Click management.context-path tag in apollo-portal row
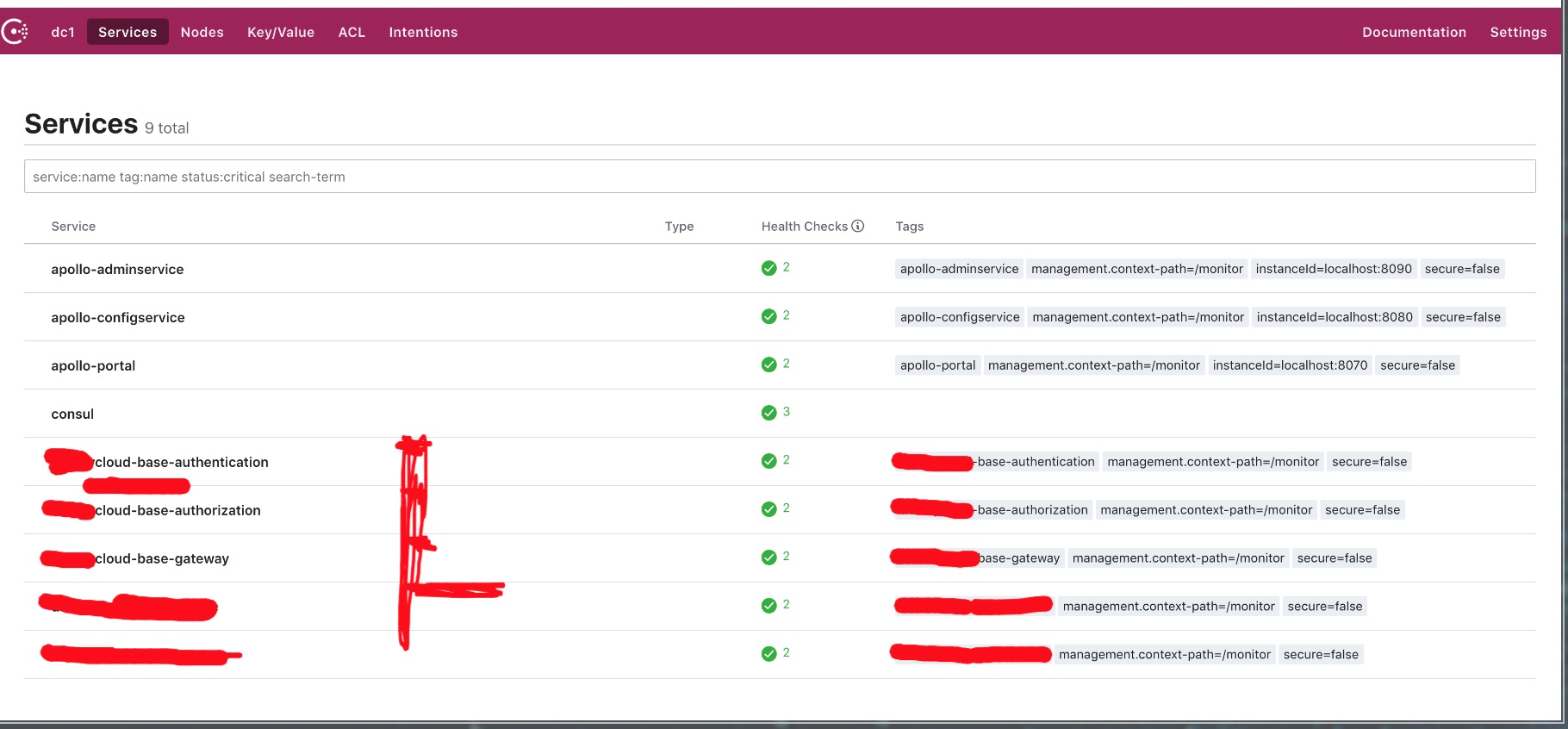The image size is (1568, 729). pyautogui.click(x=1094, y=365)
